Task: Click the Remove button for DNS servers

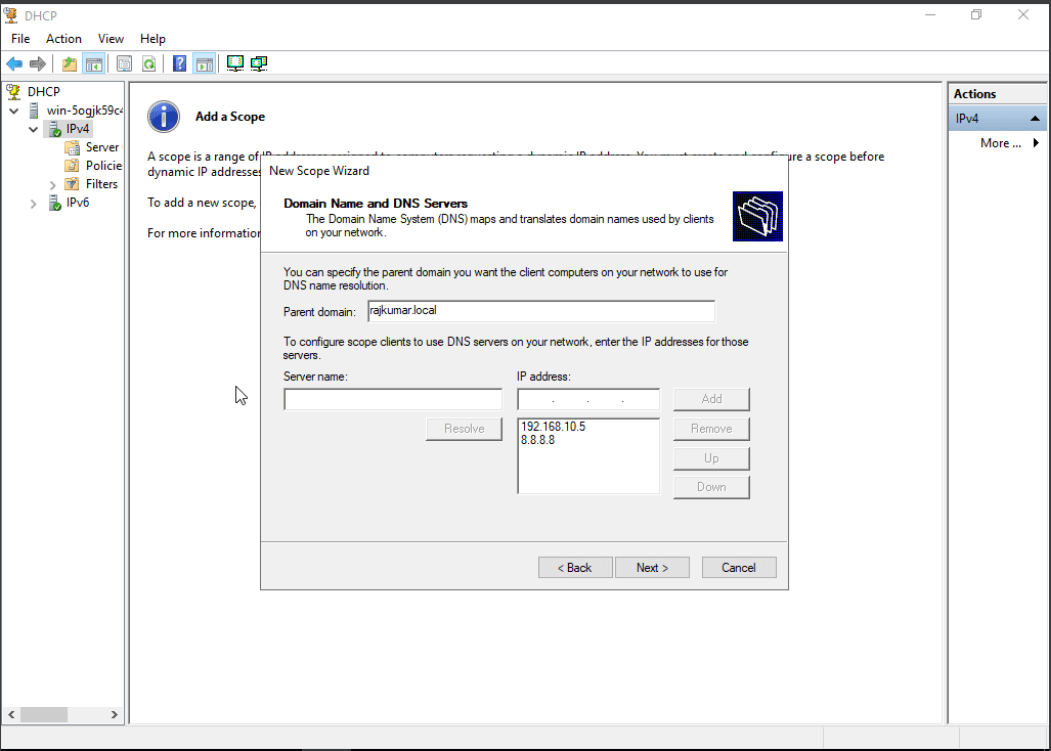Action: pos(711,428)
